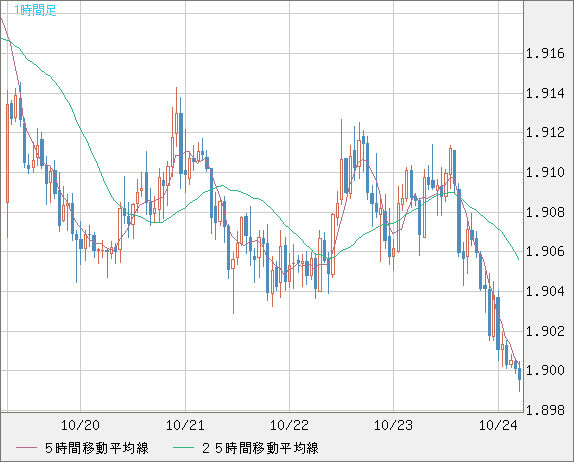Screen dimensions: 574x462
Task: Click the 10/20 date axis label
Action: pyautogui.click(x=80, y=425)
